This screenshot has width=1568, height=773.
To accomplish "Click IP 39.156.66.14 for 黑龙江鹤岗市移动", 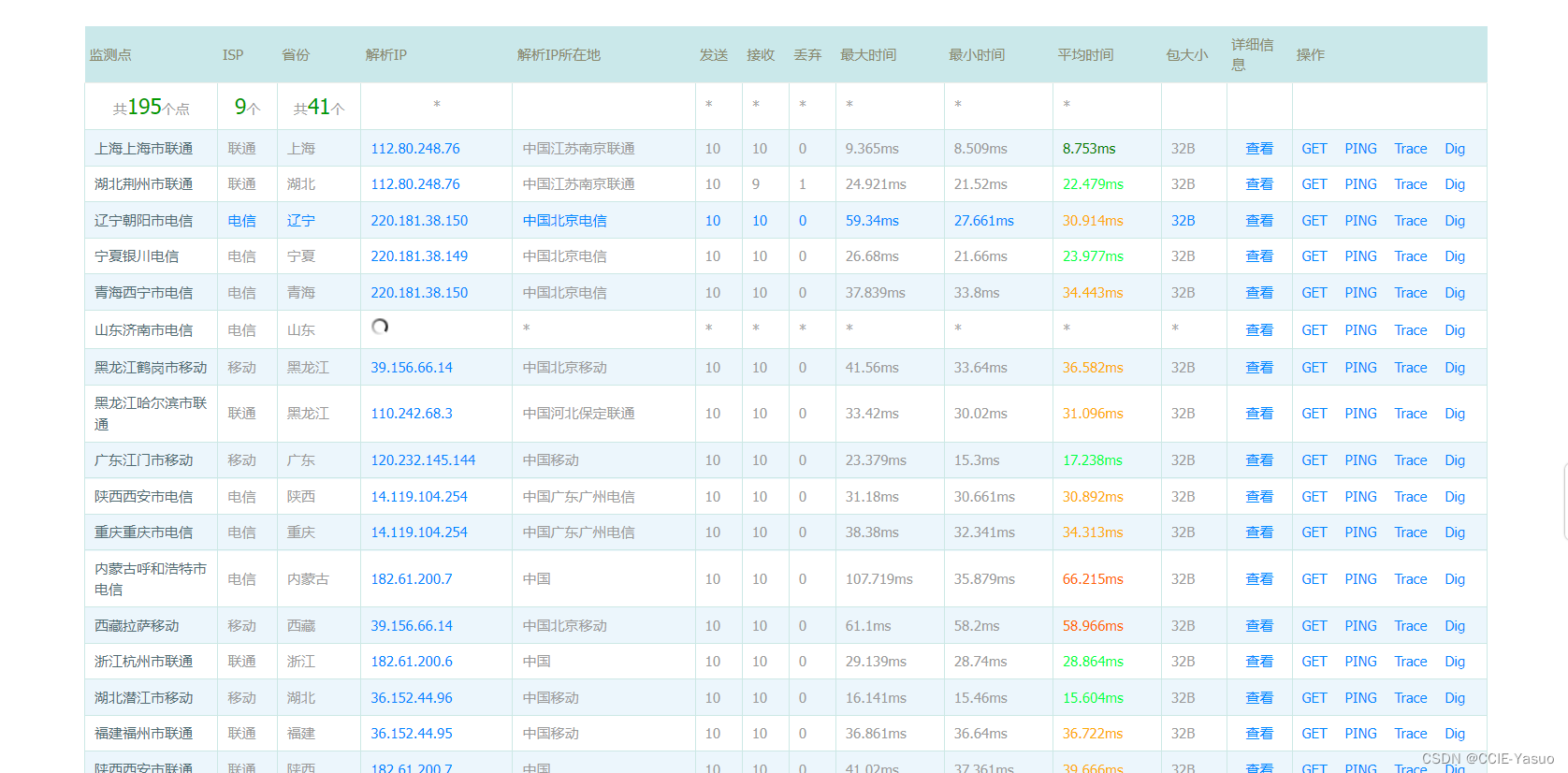I will (x=412, y=368).
